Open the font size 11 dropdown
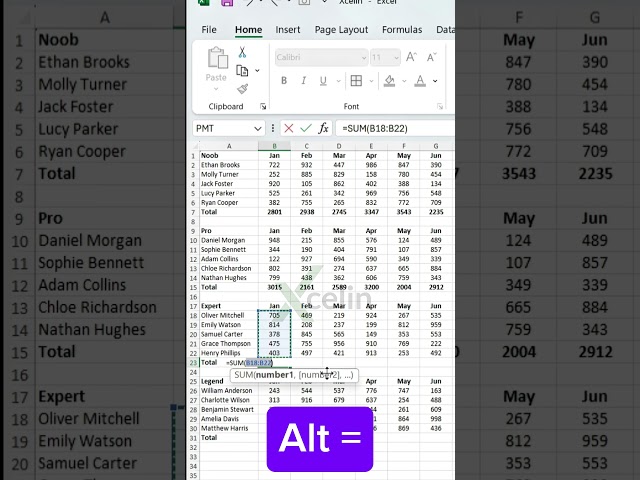Screen dimensions: 640x480 tap(396, 58)
